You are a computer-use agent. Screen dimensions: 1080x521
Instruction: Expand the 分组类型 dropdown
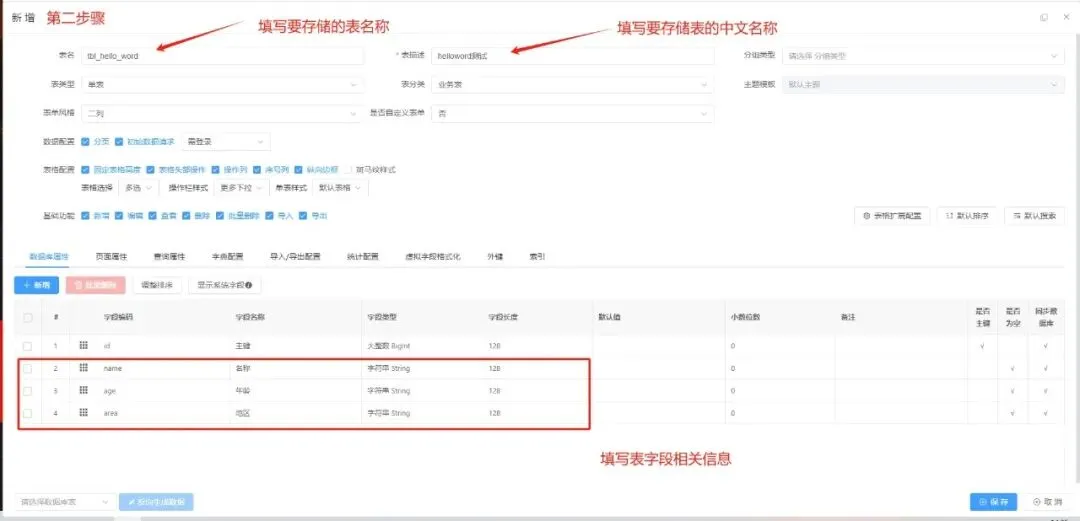click(x=923, y=56)
